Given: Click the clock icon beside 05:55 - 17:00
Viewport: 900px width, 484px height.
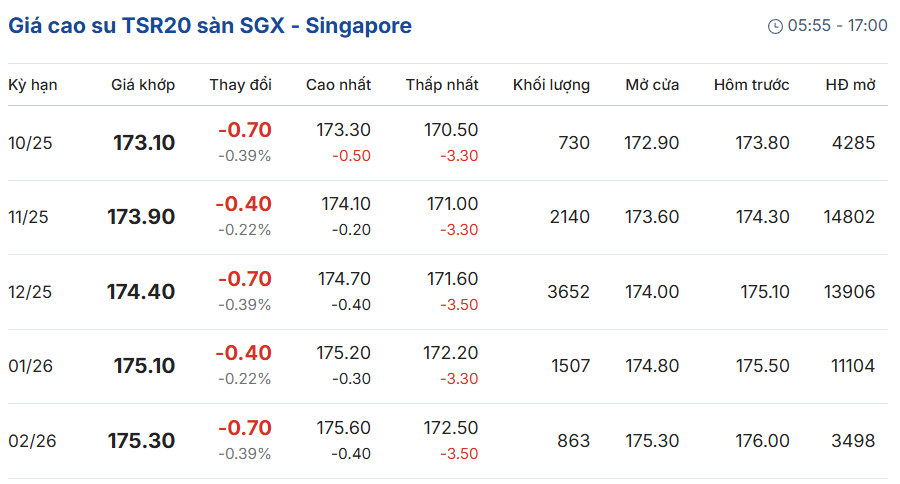Looking at the screenshot, I should coord(775,26).
